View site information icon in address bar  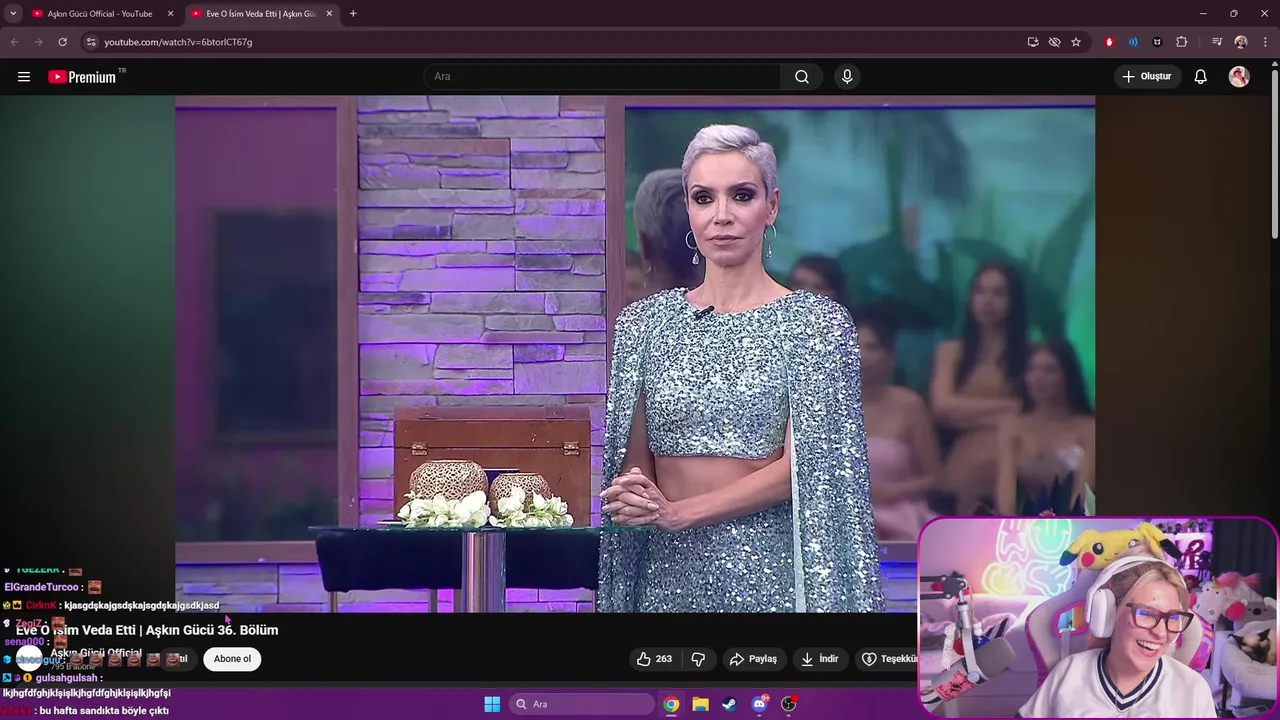point(90,42)
